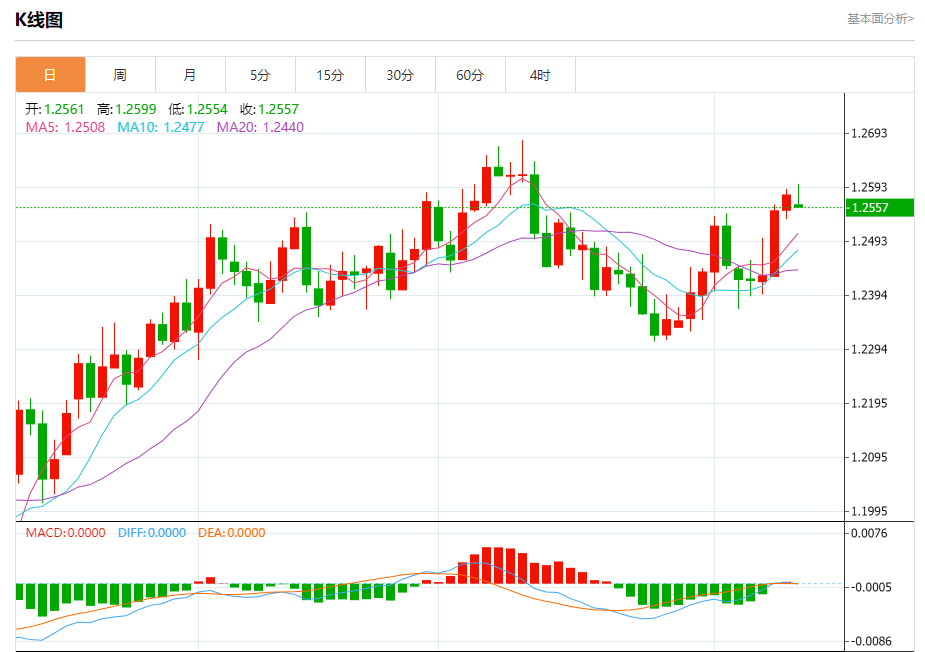The image size is (925, 652).
Task: Click the DIFF:0.0000 indicator label
Action: tap(152, 533)
